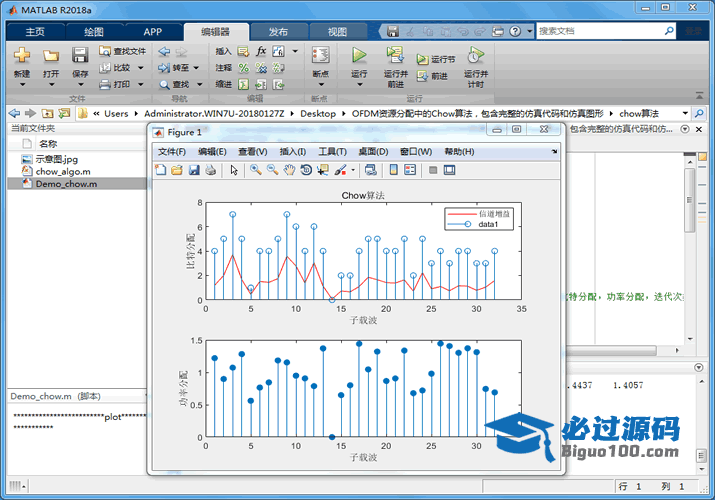Click the 运行并计时 (Run and Time) icon
The width and height of the screenshot is (715, 500).
pos(476,55)
